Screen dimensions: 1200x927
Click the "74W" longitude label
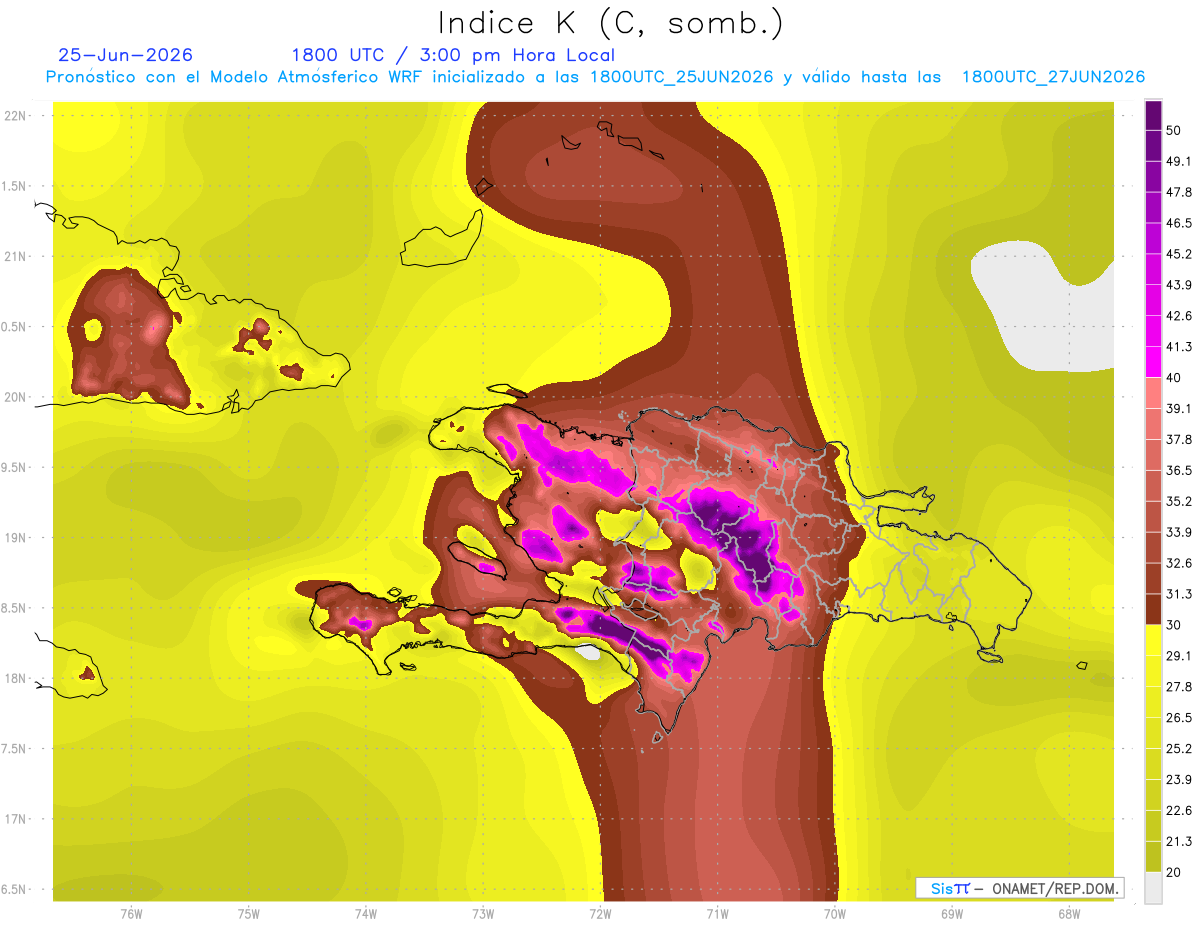tap(366, 914)
